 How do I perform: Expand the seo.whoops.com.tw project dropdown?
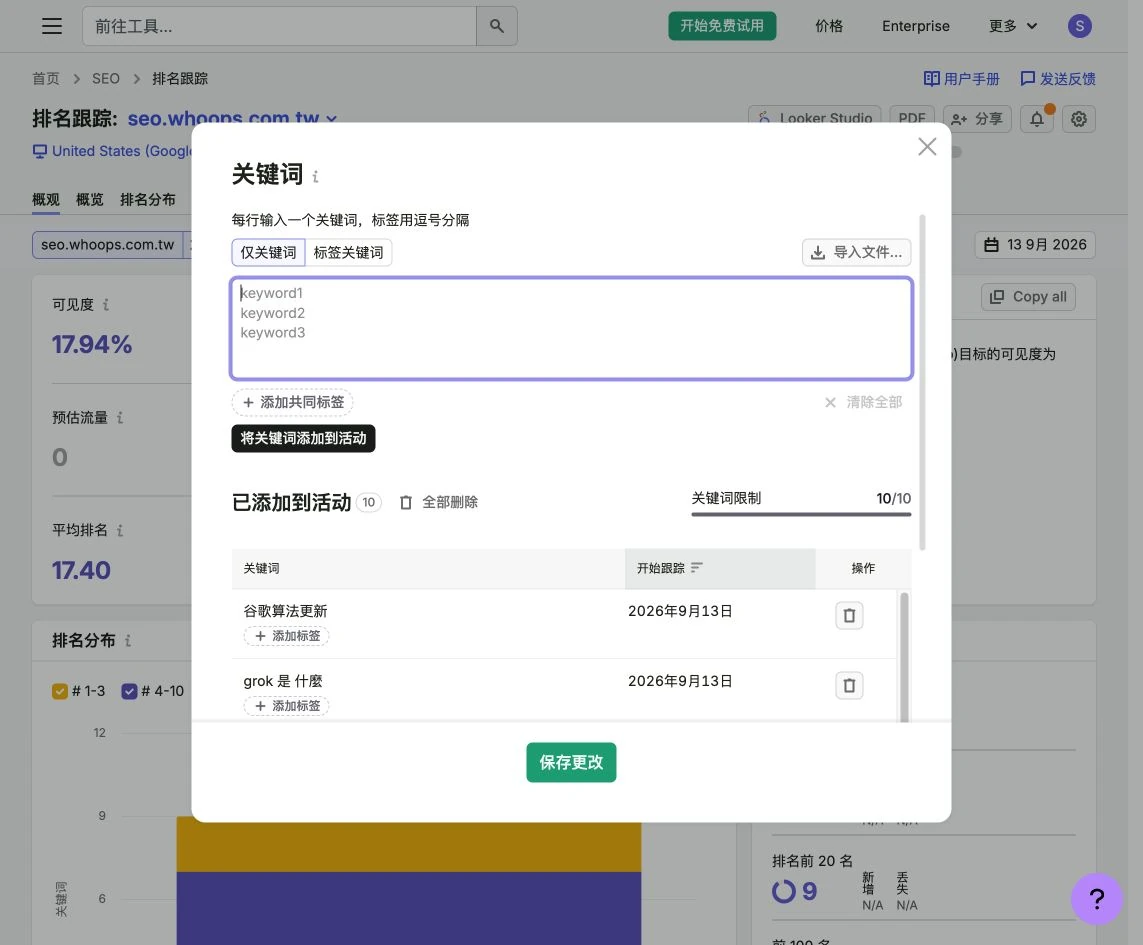(x=232, y=119)
